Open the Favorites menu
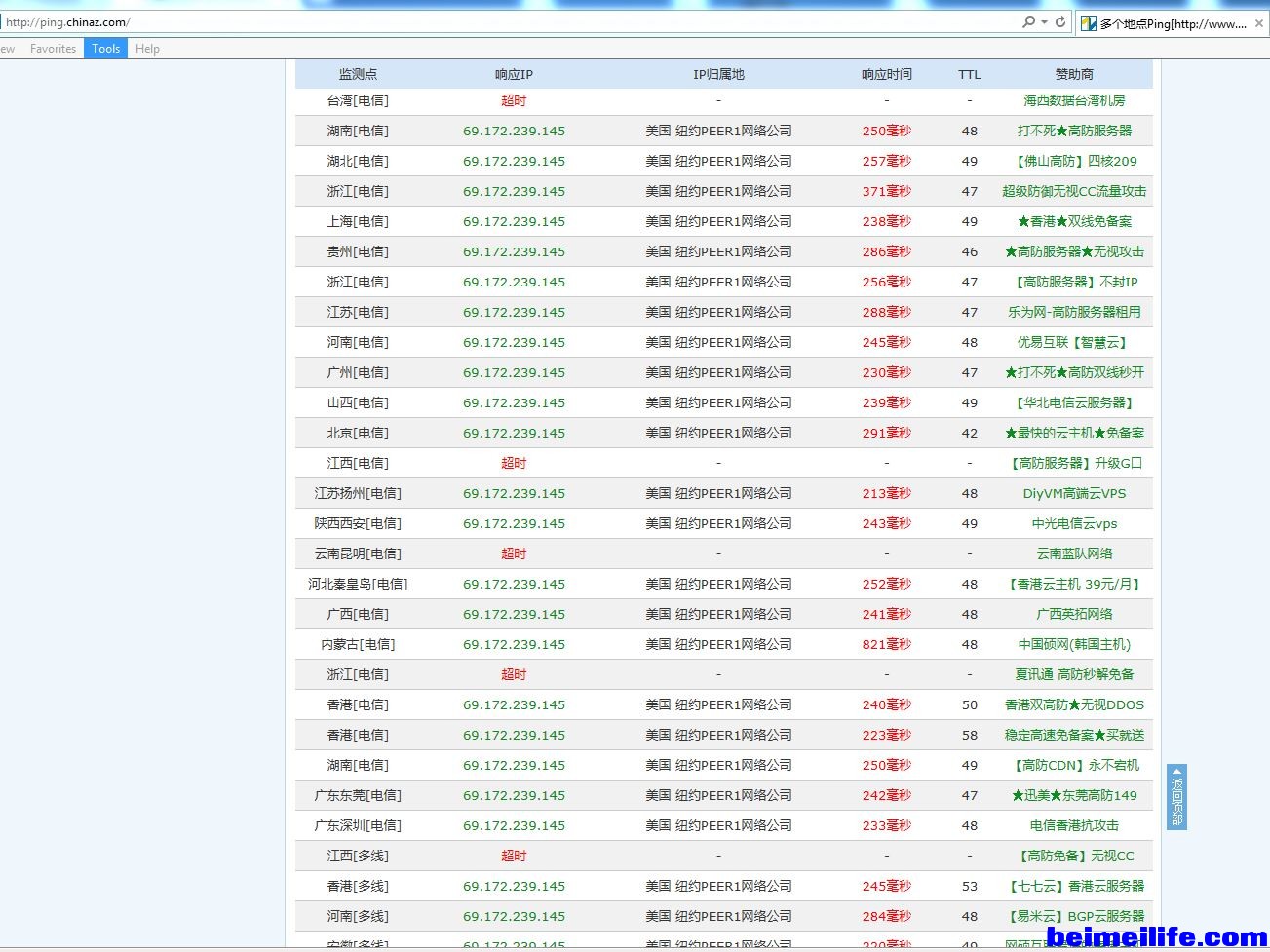Screen dimensions: 1270x952 [53, 49]
